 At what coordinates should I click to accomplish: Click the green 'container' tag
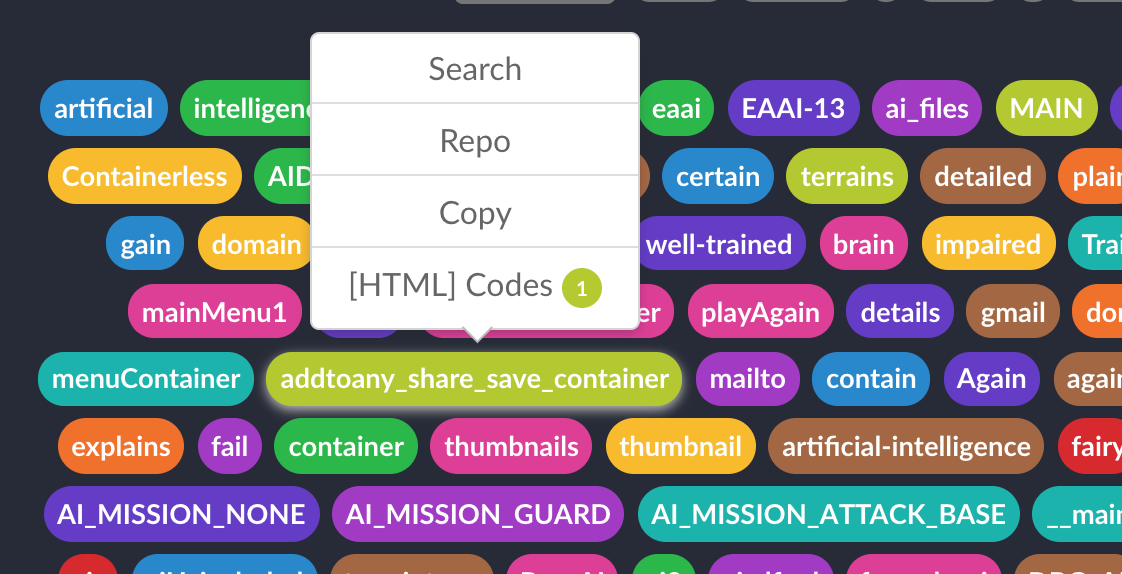click(x=346, y=447)
